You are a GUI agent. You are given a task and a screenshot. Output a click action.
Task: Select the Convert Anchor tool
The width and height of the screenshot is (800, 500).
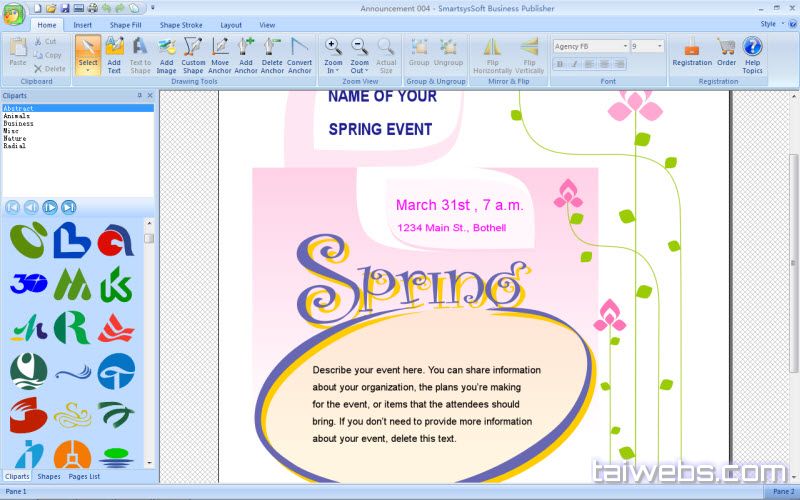(x=299, y=54)
